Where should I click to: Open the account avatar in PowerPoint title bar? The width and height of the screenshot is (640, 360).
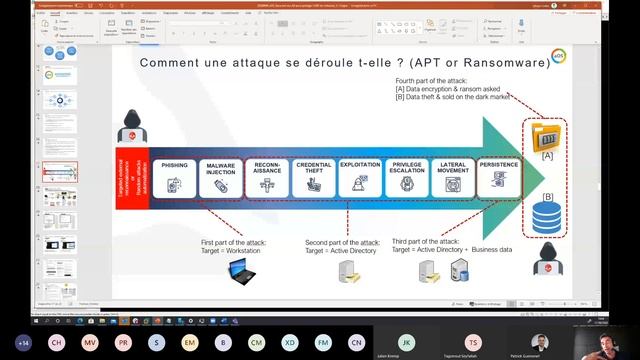tap(554, 5)
